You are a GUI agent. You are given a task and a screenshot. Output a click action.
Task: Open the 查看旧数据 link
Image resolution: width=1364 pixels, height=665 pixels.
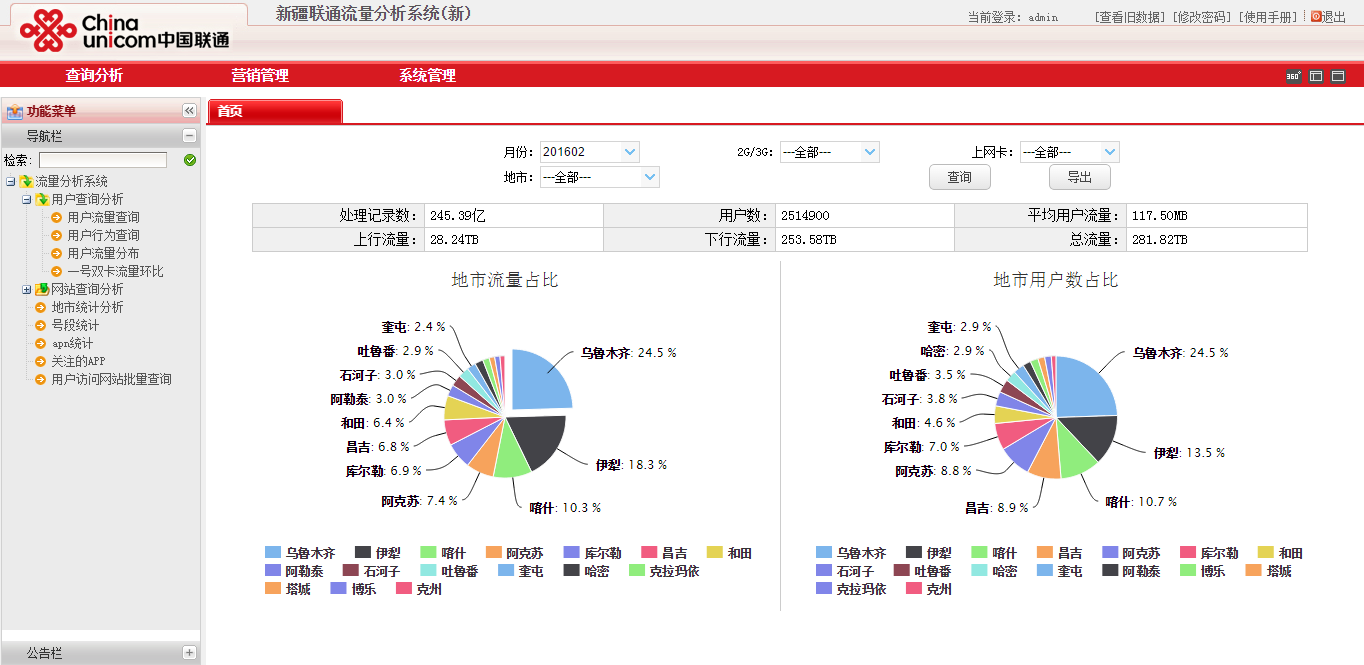tap(1131, 17)
